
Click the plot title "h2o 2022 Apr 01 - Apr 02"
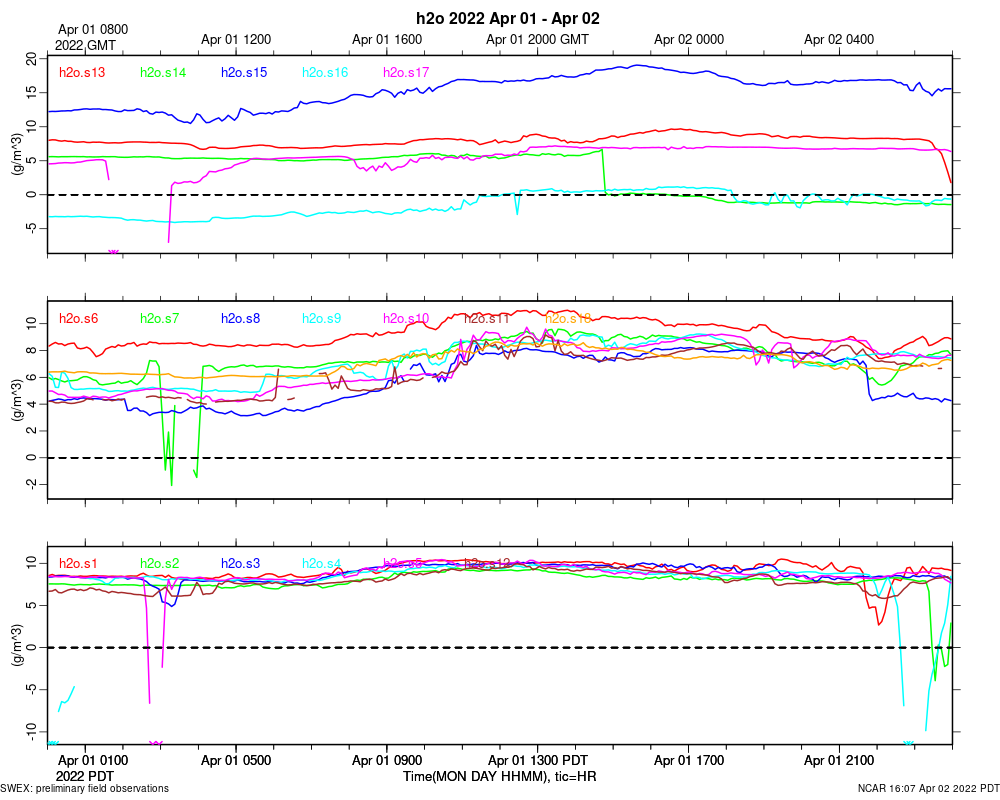pos(508,19)
